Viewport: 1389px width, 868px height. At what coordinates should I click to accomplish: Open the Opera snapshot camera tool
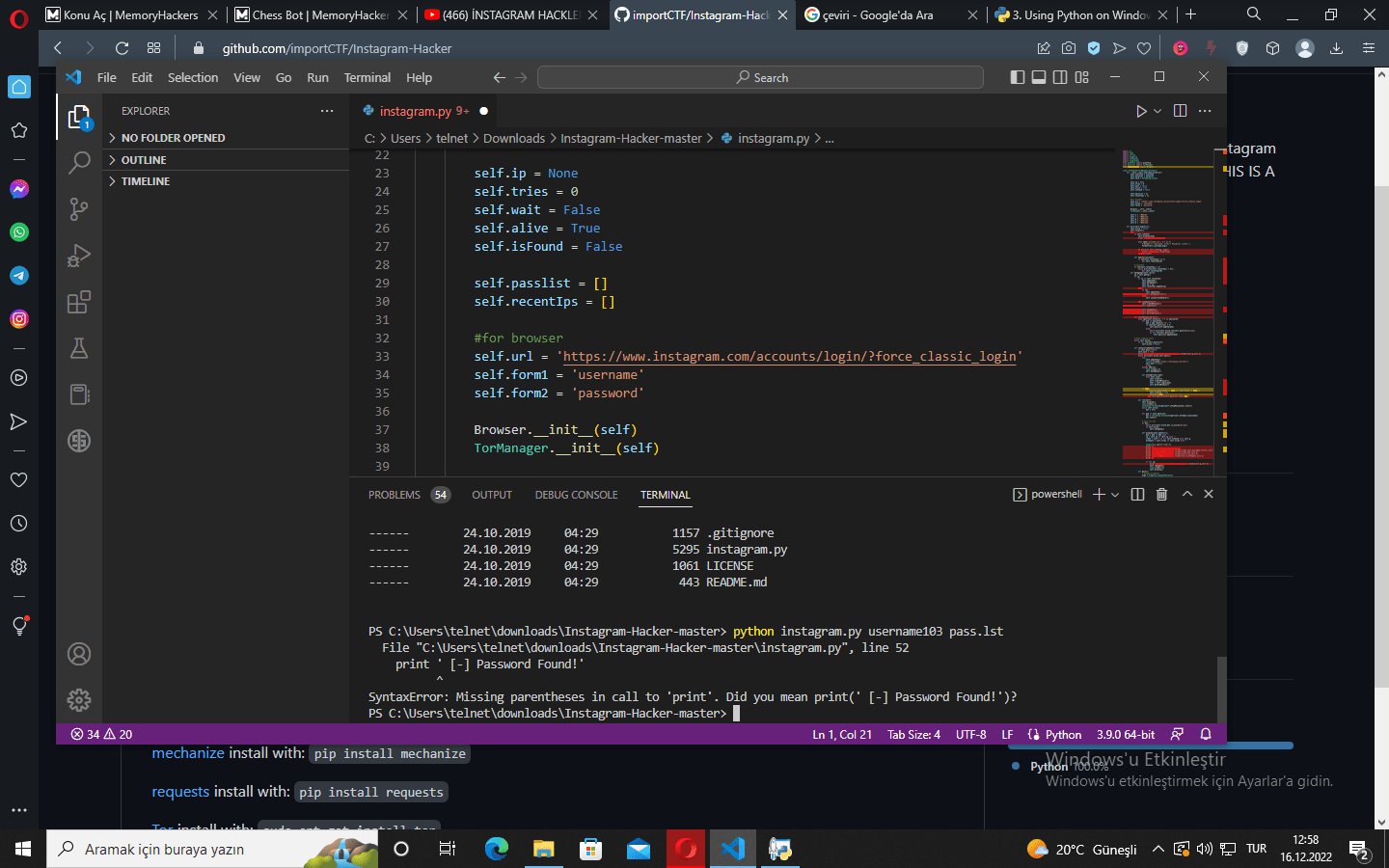coord(1069,48)
